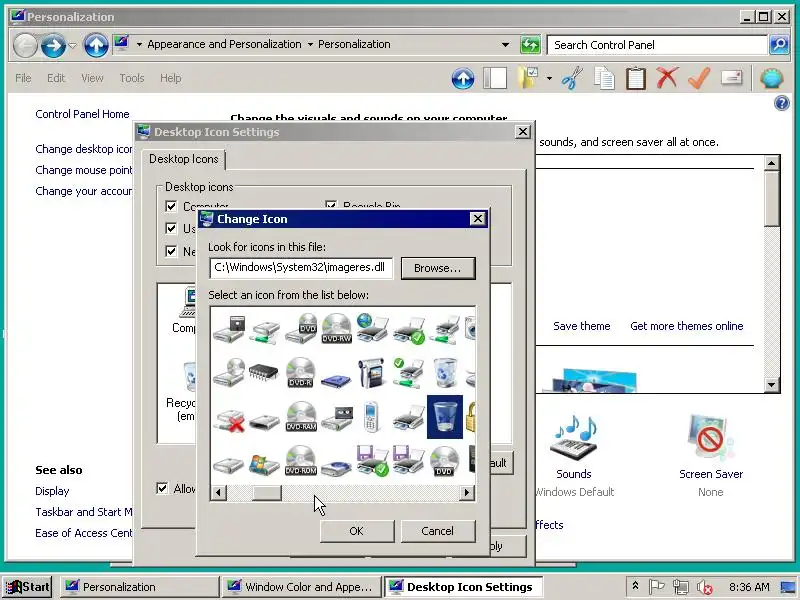Pick the floppy disk drive icon

coord(229,329)
